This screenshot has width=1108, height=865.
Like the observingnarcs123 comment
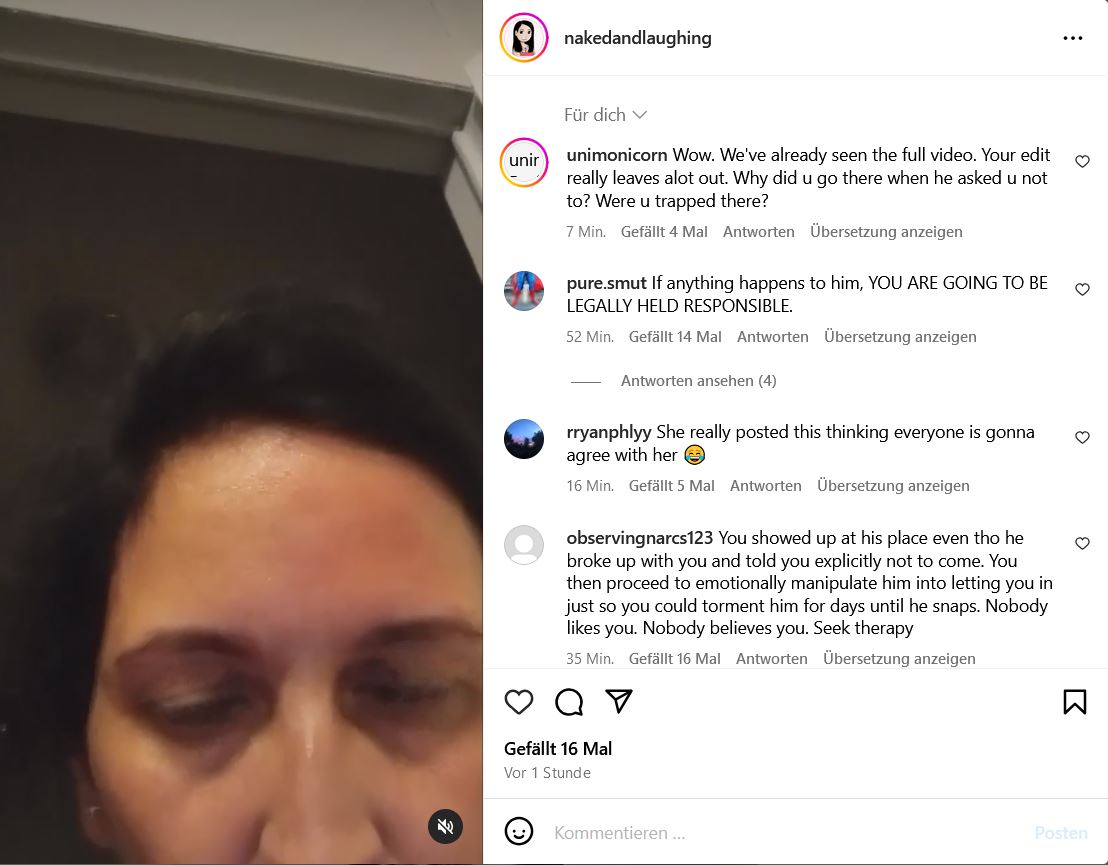1082,543
